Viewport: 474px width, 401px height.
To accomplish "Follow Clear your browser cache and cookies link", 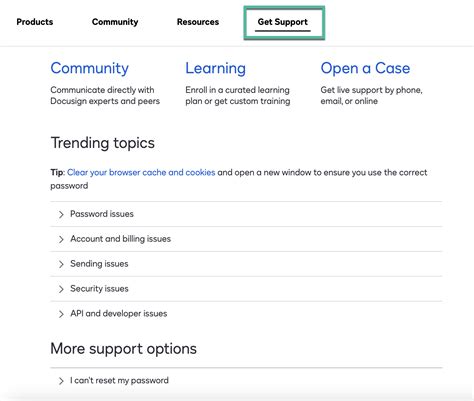I will coord(141,172).
